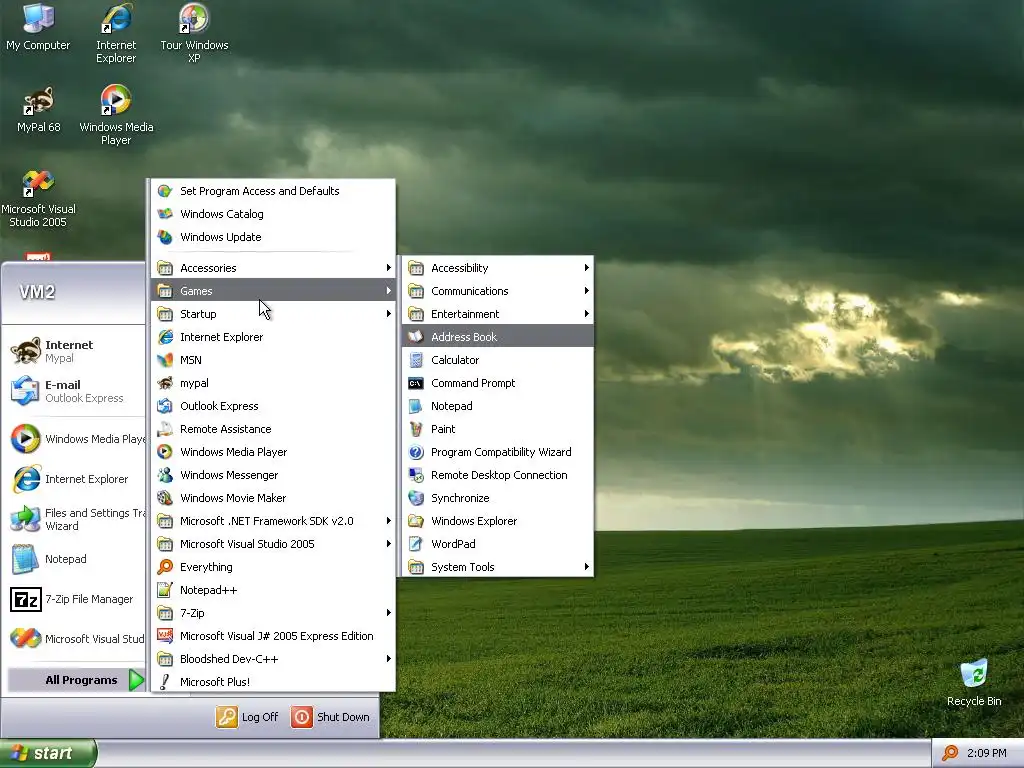Expand the Communications submenu
Viewport: 1024px width, 768px height.
tap(498, 291)
